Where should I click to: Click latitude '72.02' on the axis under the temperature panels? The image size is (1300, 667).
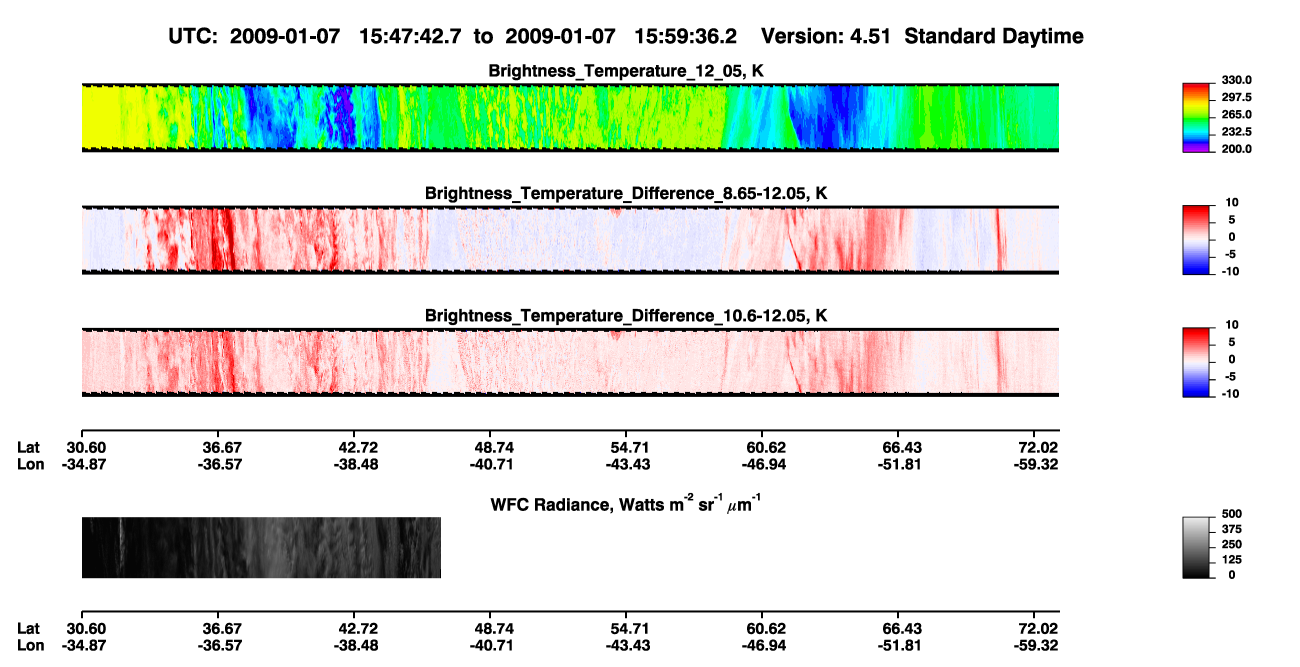click(x=1038, y=448)
